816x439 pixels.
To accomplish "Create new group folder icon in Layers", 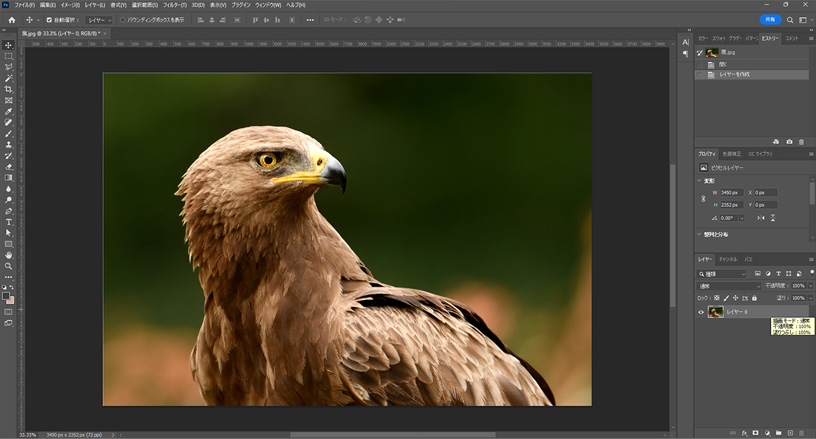I will [779, 433].
